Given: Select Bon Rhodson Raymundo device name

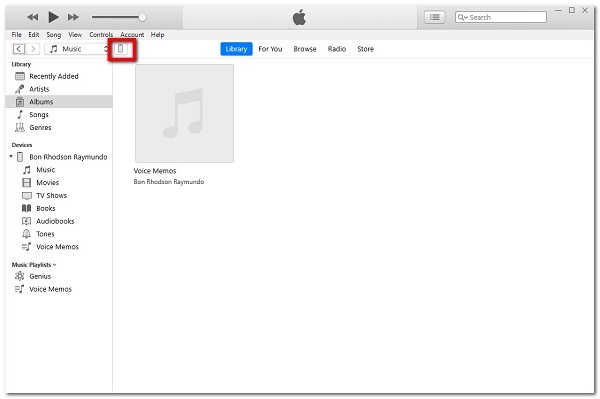Looking at the screenshot, I should coord(68,157).
